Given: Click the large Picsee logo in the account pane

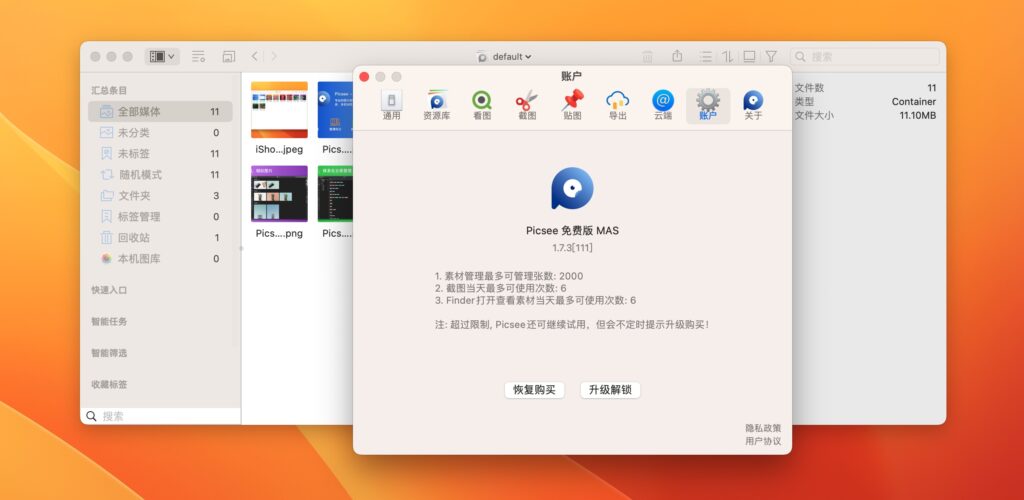Looking at the screenshot, I should coord(572,189).
